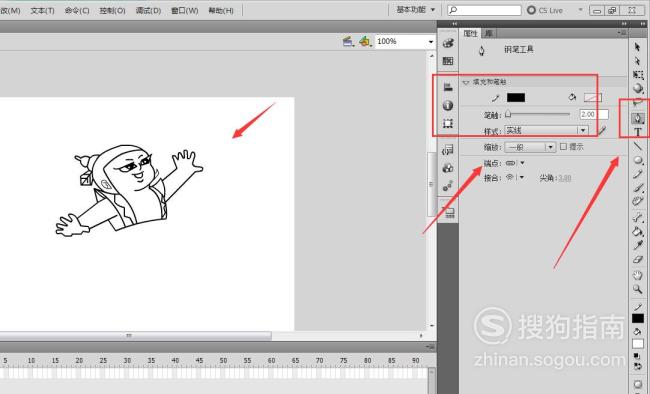Click the edit stroke style pencil icon
This screenshot has width=650, height=394.
[x=602, y=131]
